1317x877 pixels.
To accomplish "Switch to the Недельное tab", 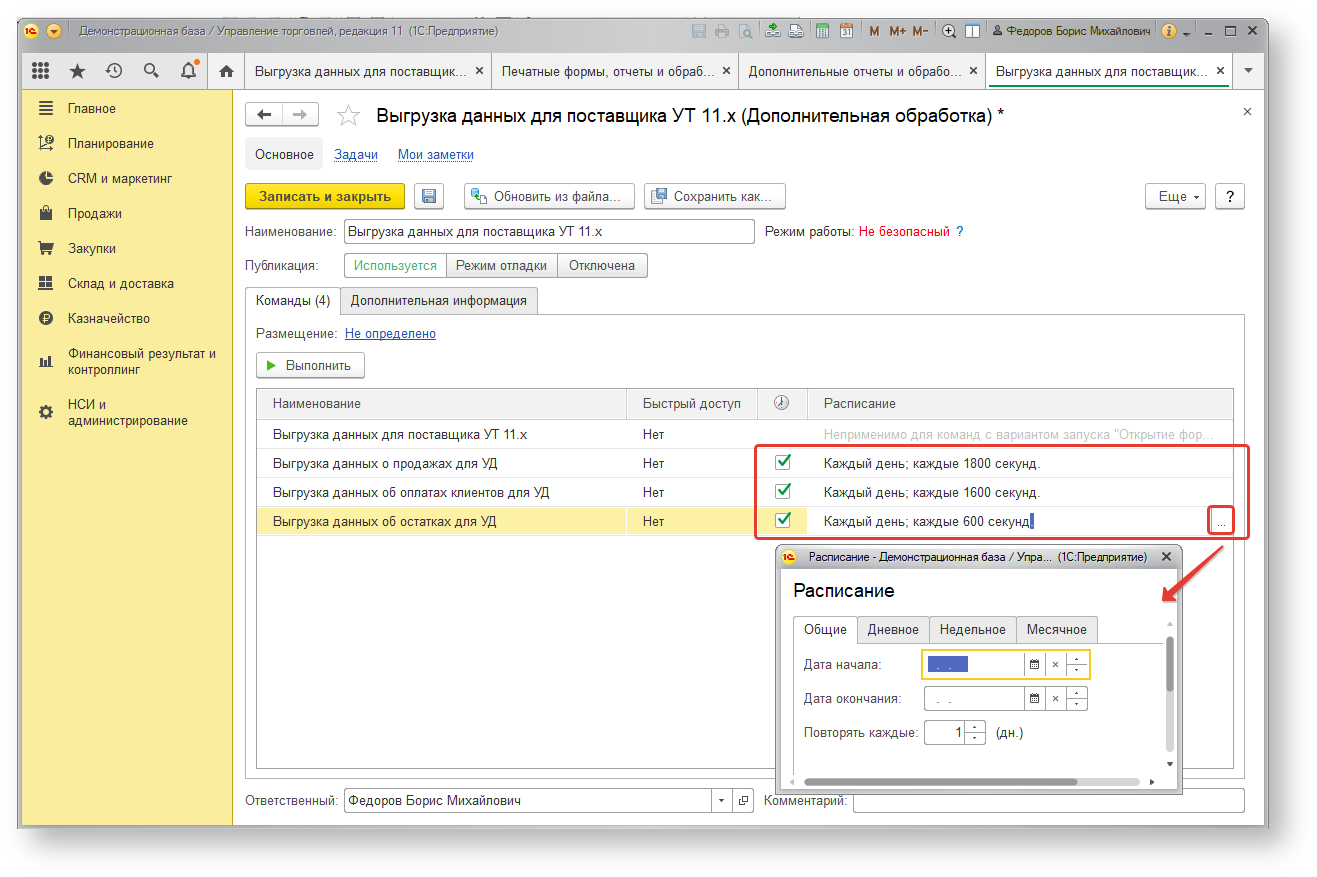I will (x=973, y=630).
